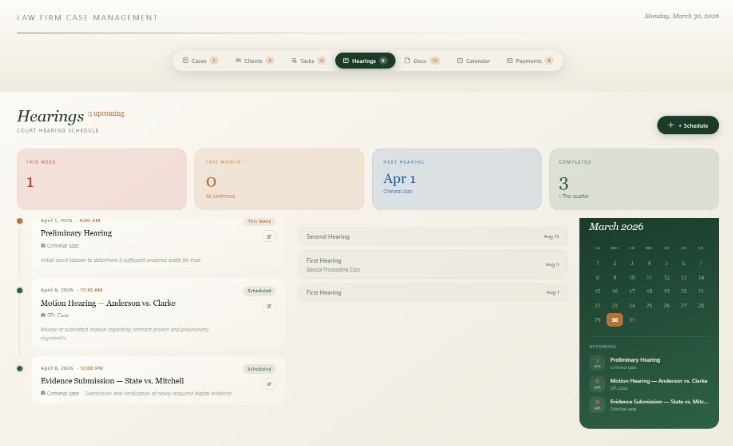
Task: Click Criminal case label under Preliminary Hearing card
Action: click(63, 245)
